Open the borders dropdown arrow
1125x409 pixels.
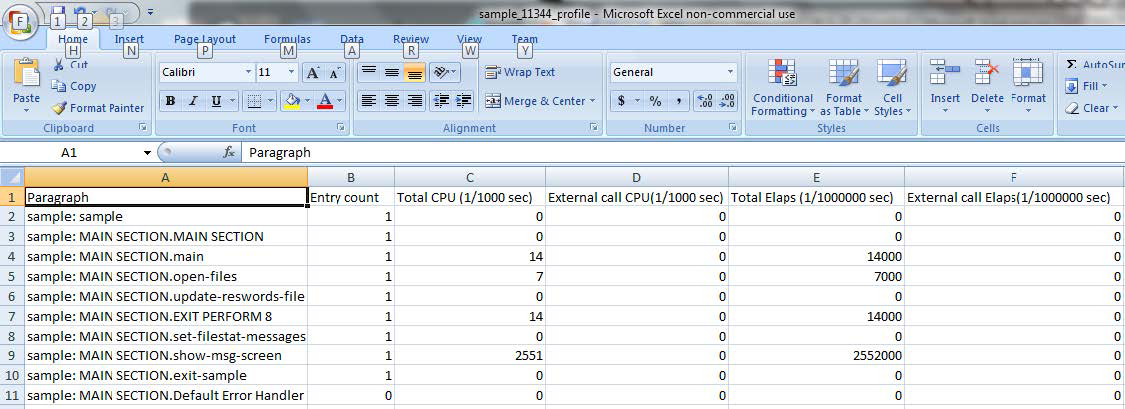(269, 101)
